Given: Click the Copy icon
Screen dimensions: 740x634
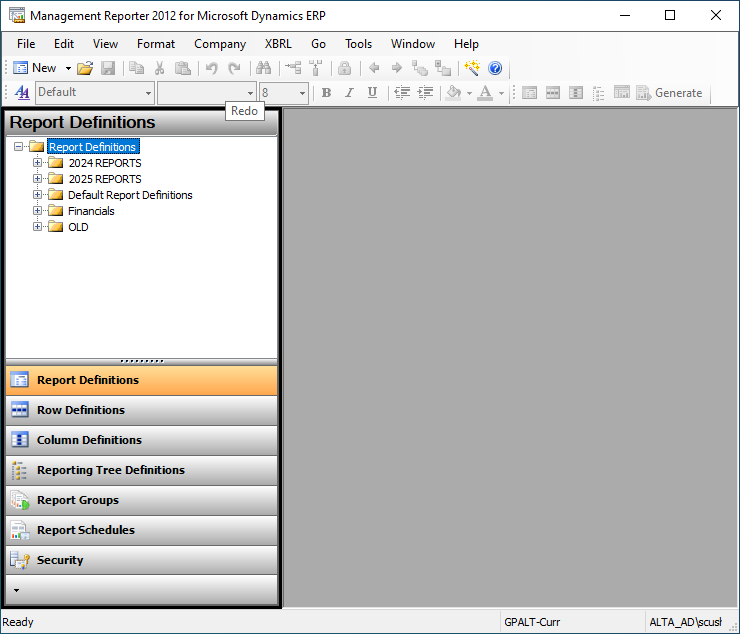Looking at the screenshot, I should [136, 68].
